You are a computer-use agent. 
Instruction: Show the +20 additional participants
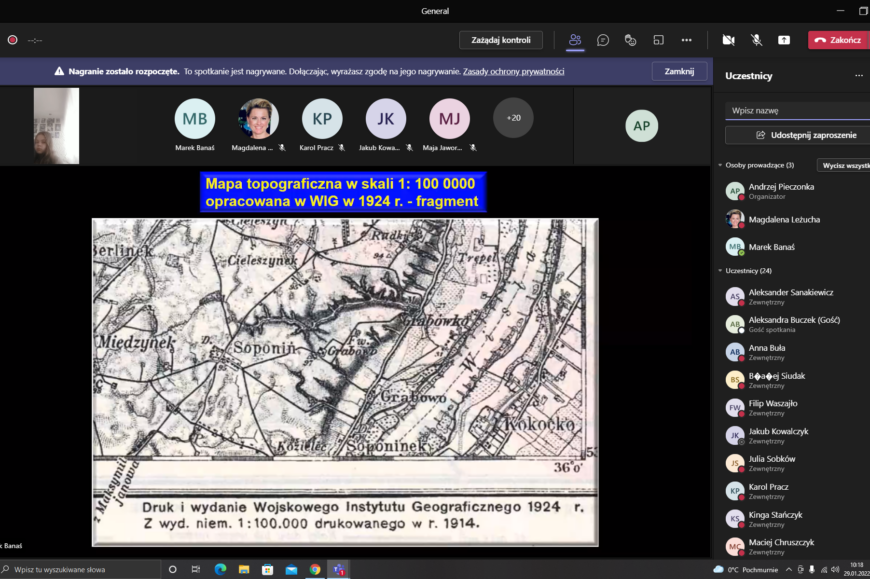pos(513,118)
